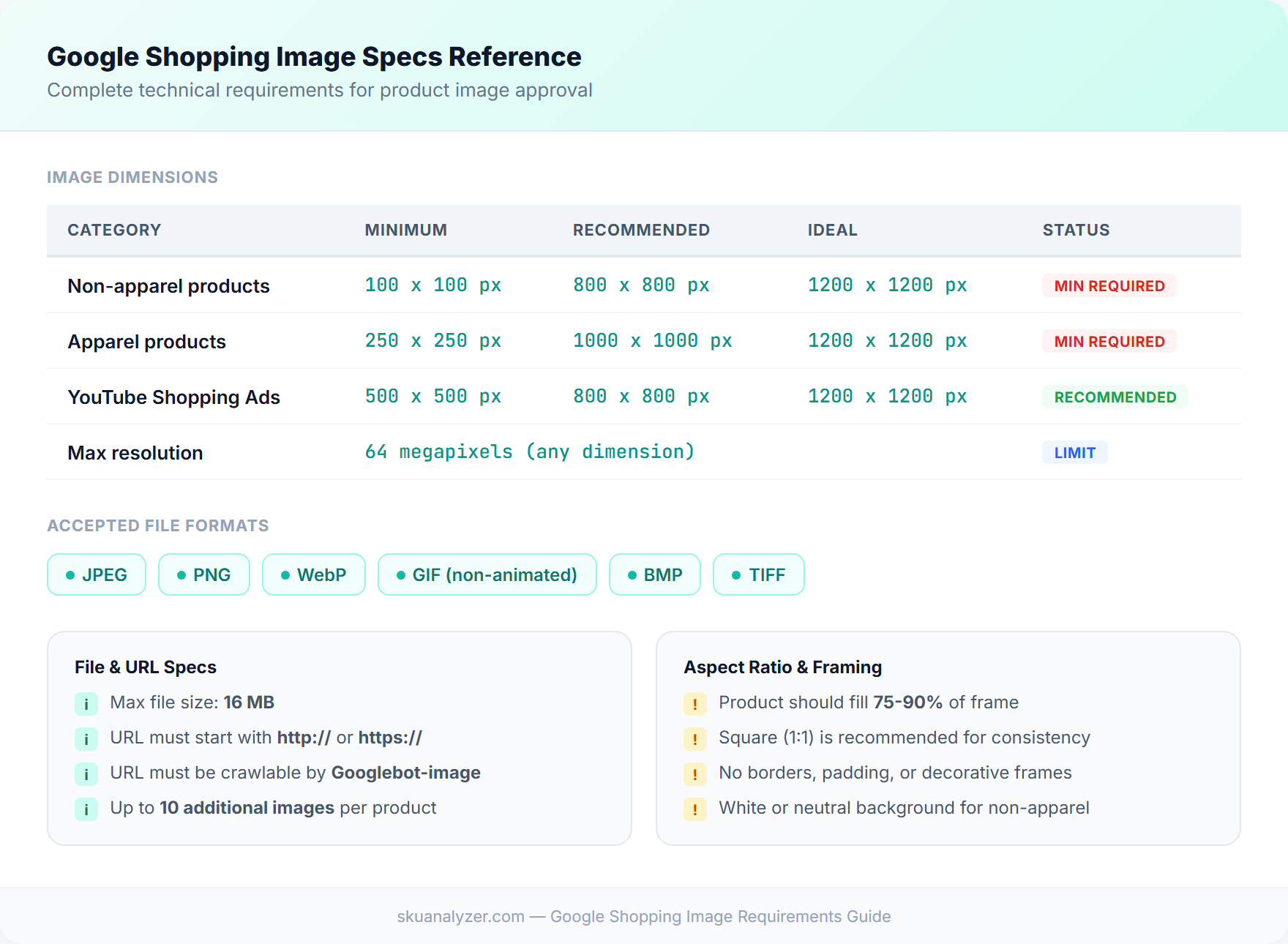Click the info icon beside URL crawlable rule
The height and width of the screenshot is (944, 1288).
tap(86, 773)
